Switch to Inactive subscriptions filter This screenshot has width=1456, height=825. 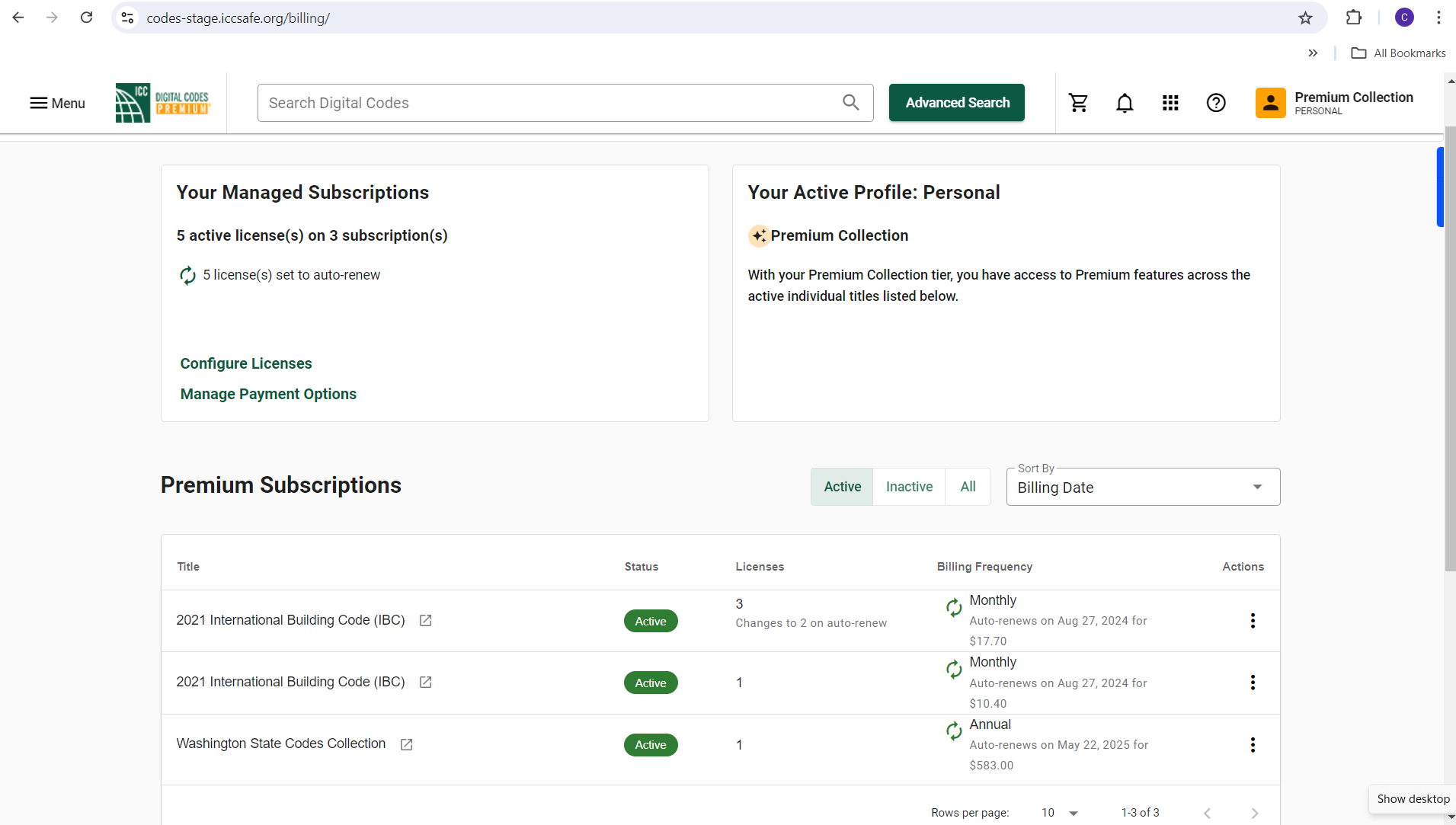(x=909, y=487)
